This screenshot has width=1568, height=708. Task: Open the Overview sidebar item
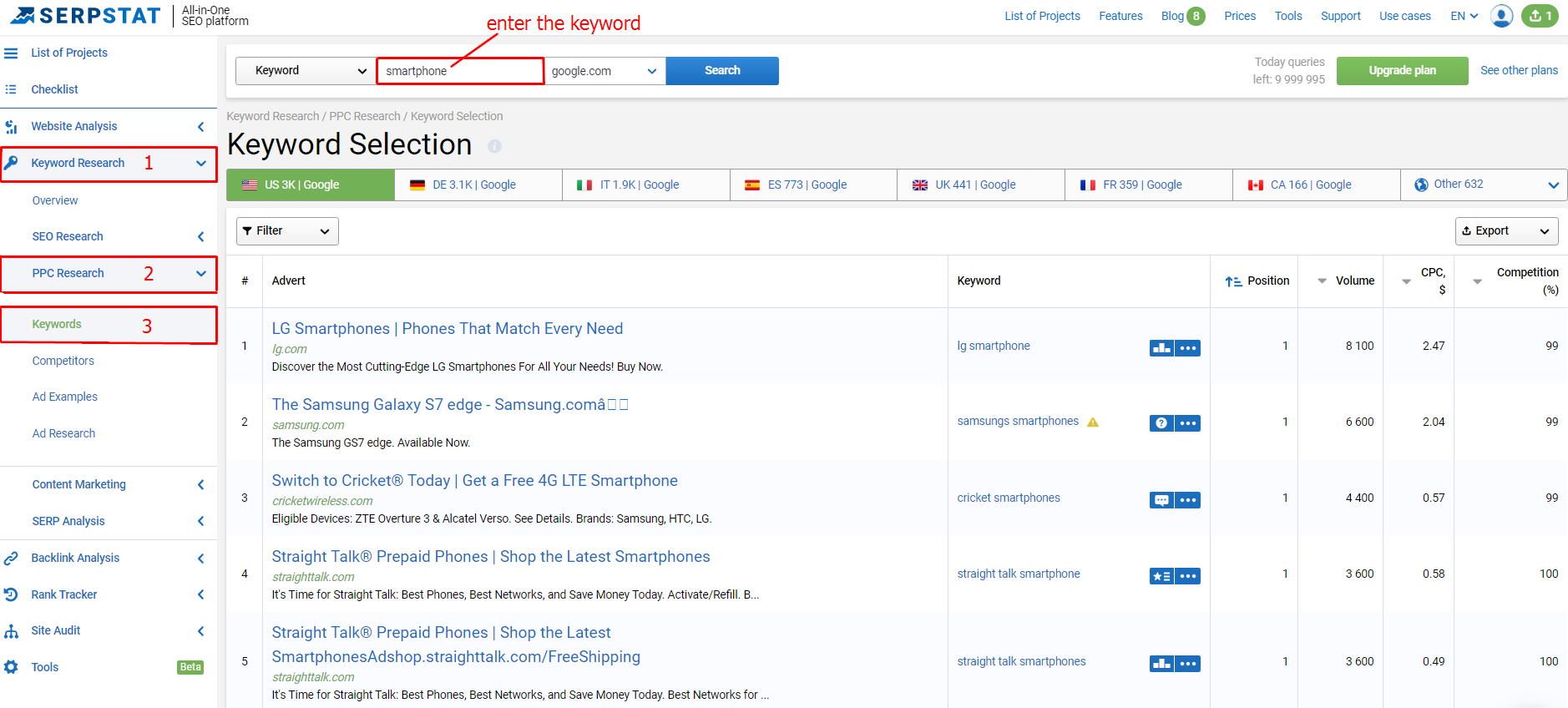pyautogui.click(x=55, y=201)
